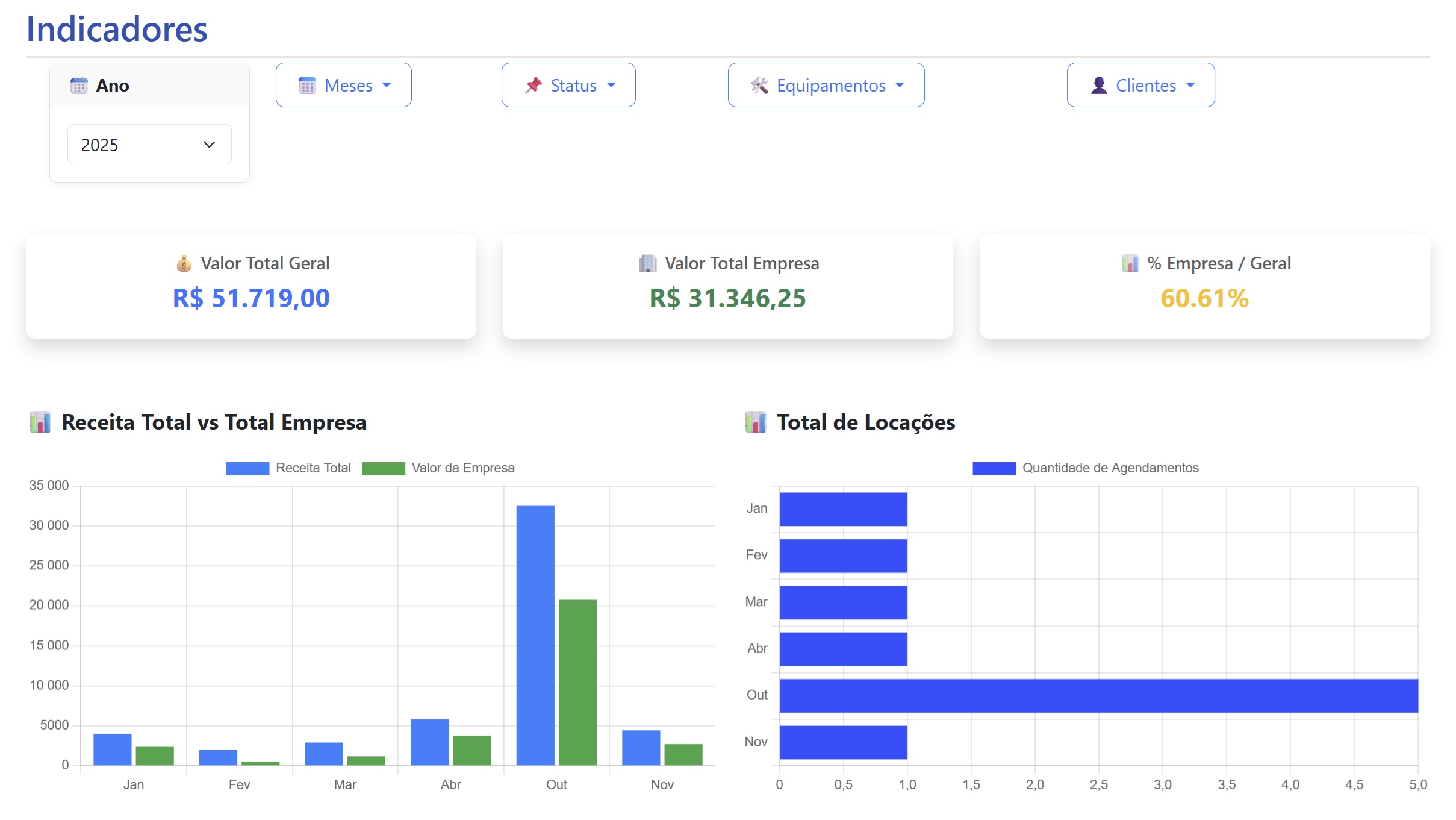The height and width of the screenshot is (820, 1456).
Task: Click the Out bar in Total de Locações chart
Action: point(1098,695)
